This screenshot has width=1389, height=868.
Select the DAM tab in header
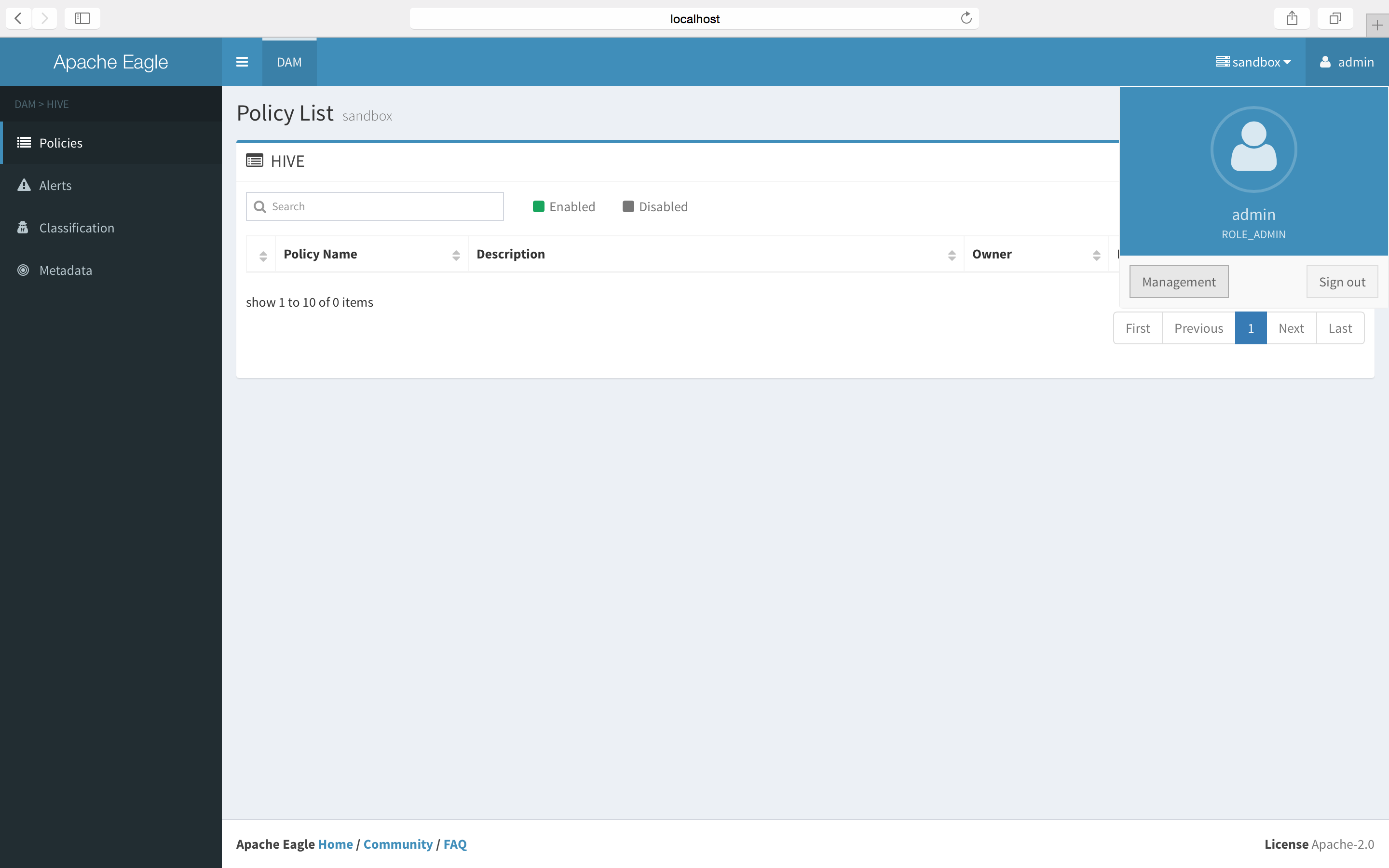tap(289, 62)
